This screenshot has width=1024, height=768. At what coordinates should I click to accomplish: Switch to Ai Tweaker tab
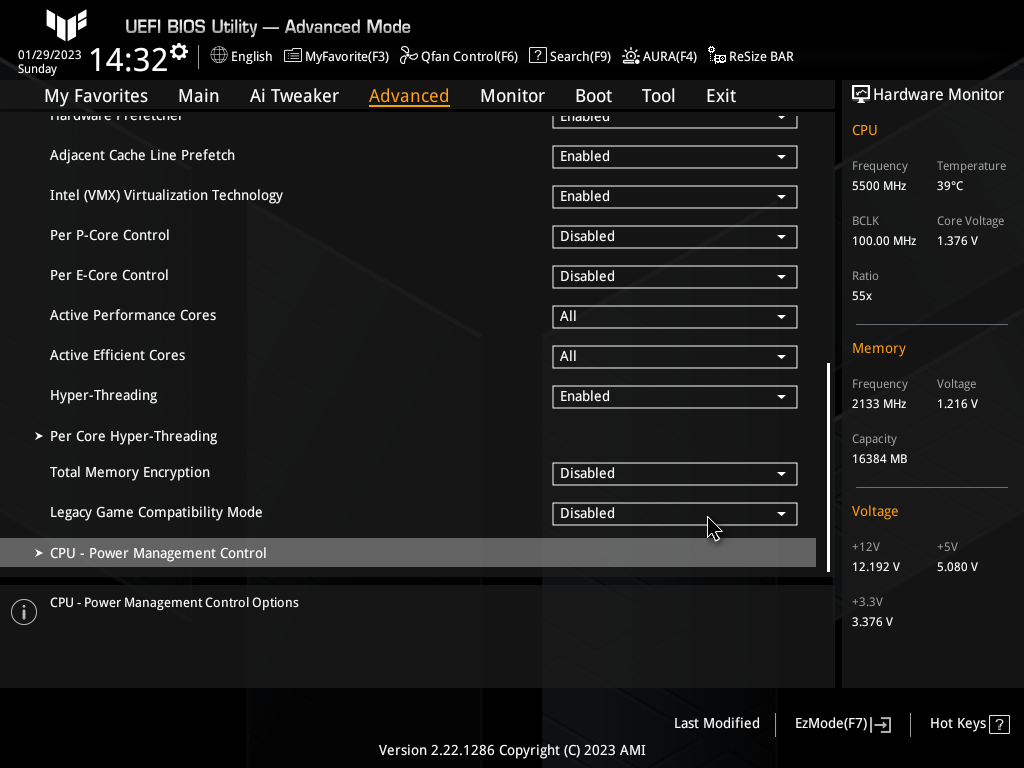[294, 96]
